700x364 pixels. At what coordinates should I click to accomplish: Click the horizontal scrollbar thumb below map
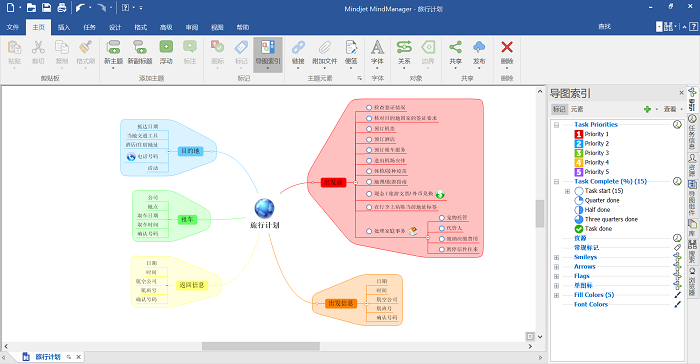[261, 346]
